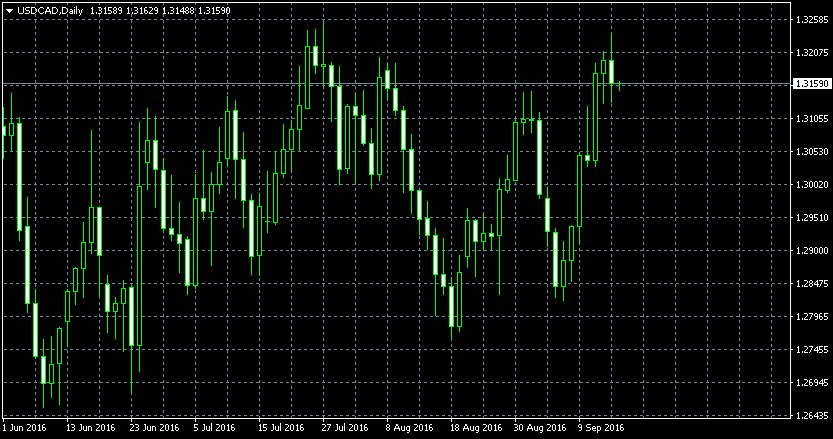Click the 23 Jun 2016 date label

pyautogui.click(x=155, y=427)
